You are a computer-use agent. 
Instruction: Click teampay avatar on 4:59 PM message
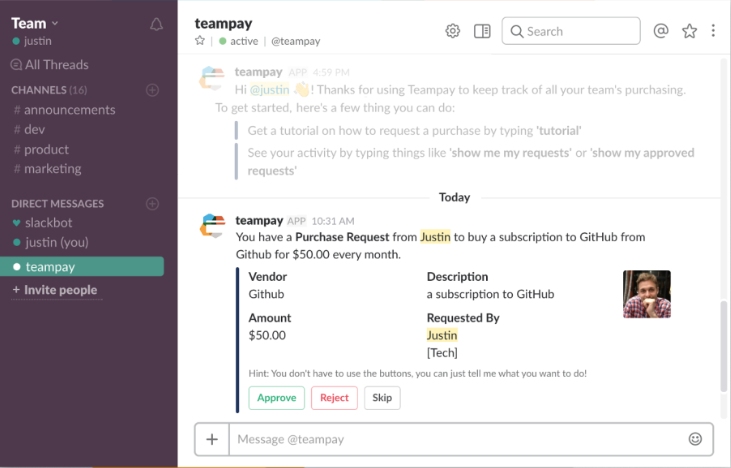212,78
